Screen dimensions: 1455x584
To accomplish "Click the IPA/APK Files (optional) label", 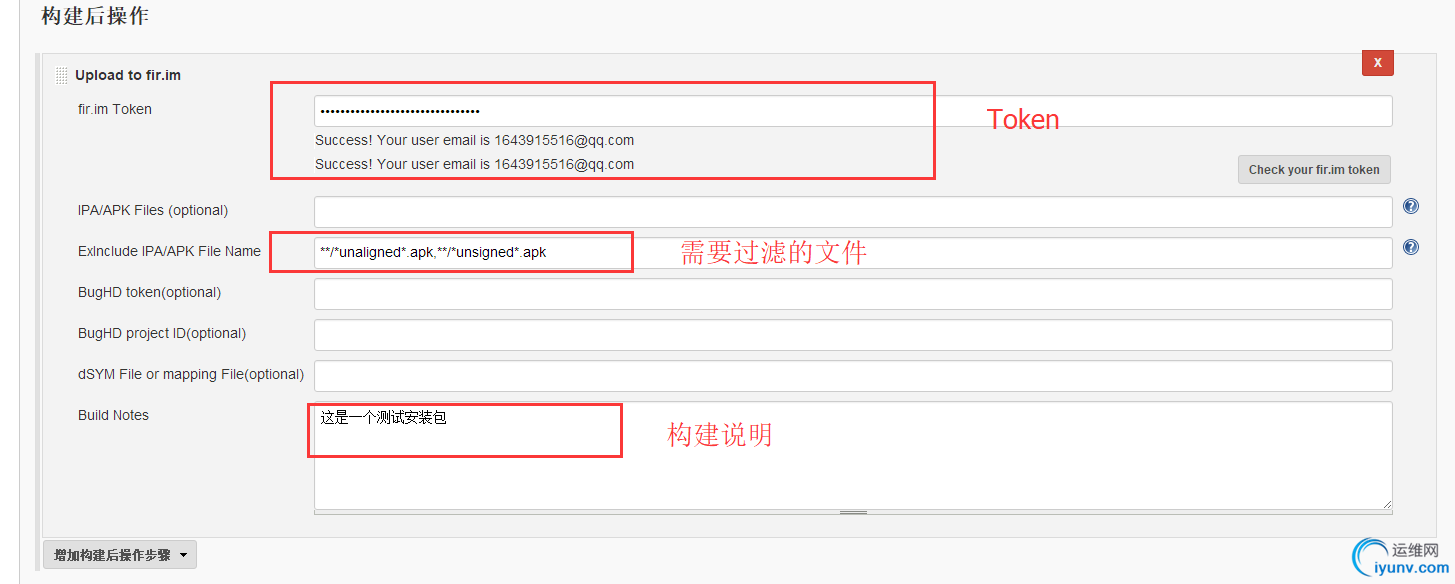I will pyautogui.click(x=153, y=210).
